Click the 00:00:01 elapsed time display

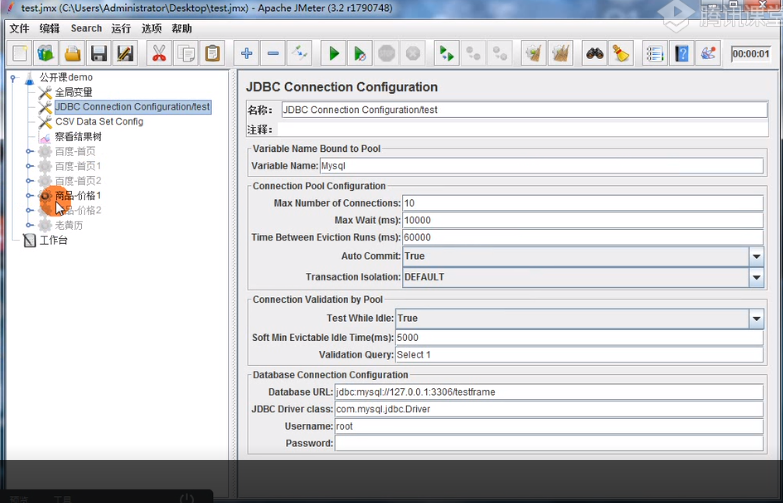pos(751,54)
